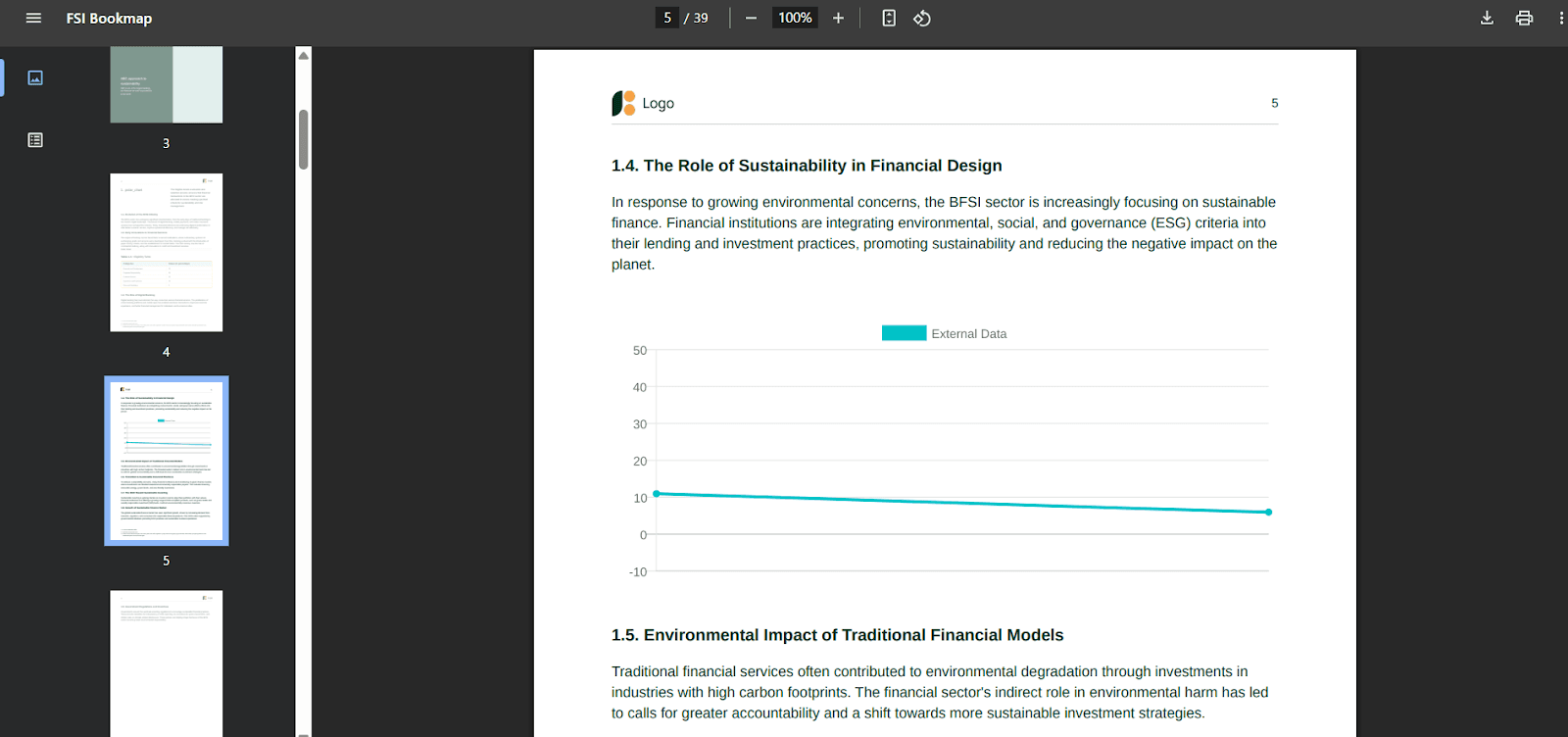This screenshot has width=1568, height=737.
Task: Open the more actions menu
Action: (x=1560, y=18)
